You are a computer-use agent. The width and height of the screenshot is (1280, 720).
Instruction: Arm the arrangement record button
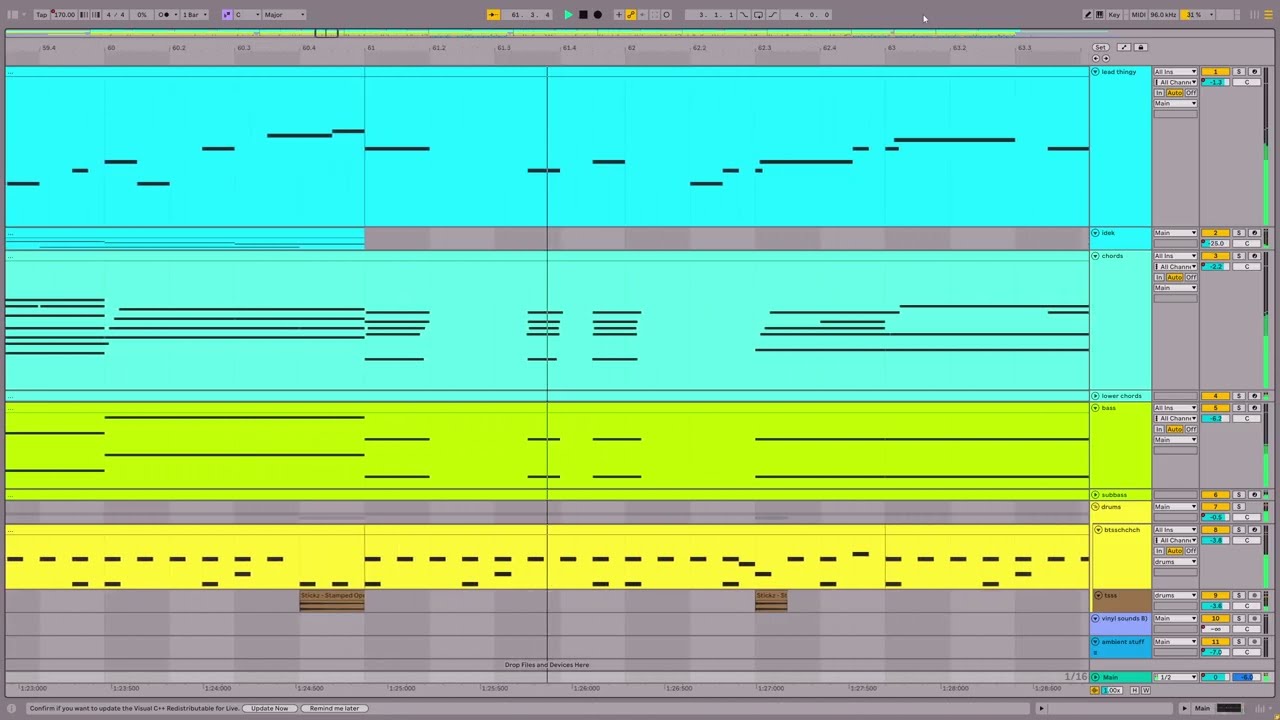pyautogui.click(x=598, y=14)
